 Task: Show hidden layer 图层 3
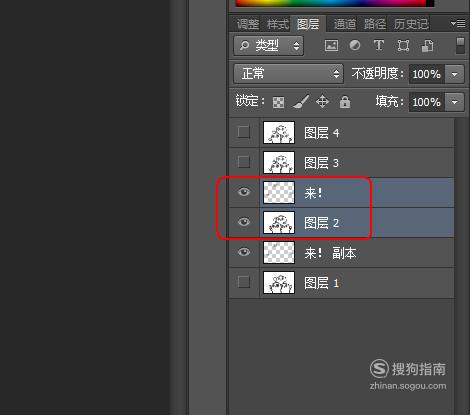244,162
